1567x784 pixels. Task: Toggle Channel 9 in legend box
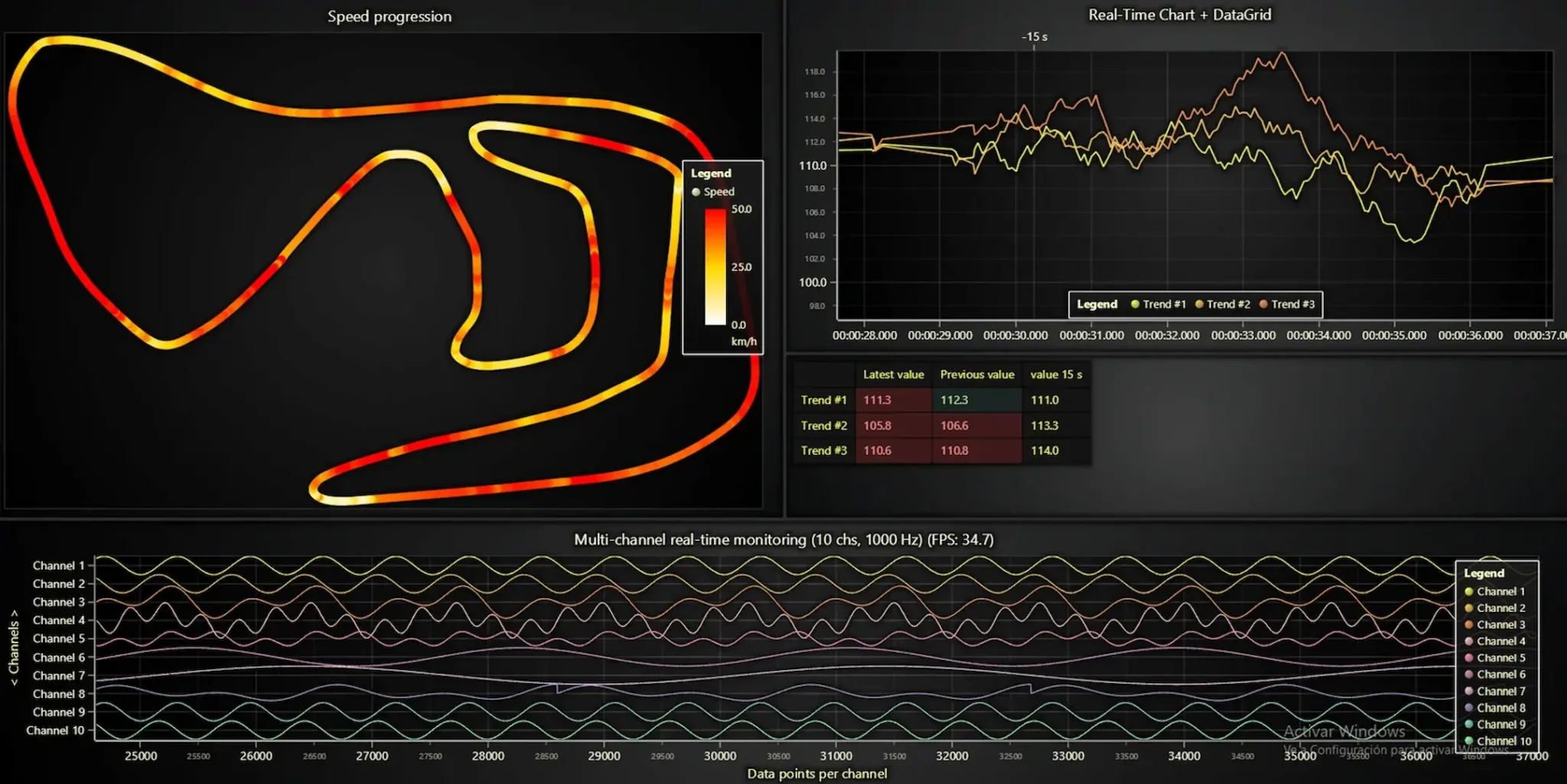pos(1494,724)
